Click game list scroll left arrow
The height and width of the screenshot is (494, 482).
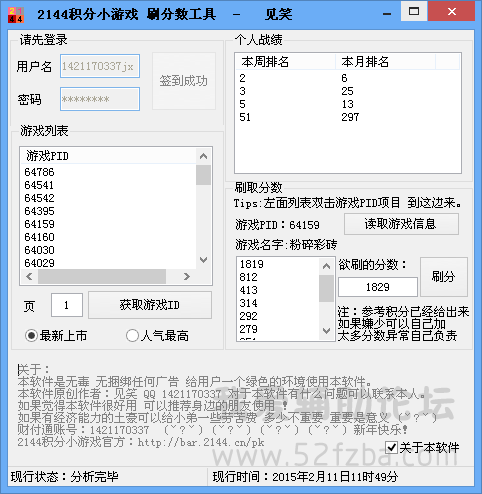coord(29,276)
